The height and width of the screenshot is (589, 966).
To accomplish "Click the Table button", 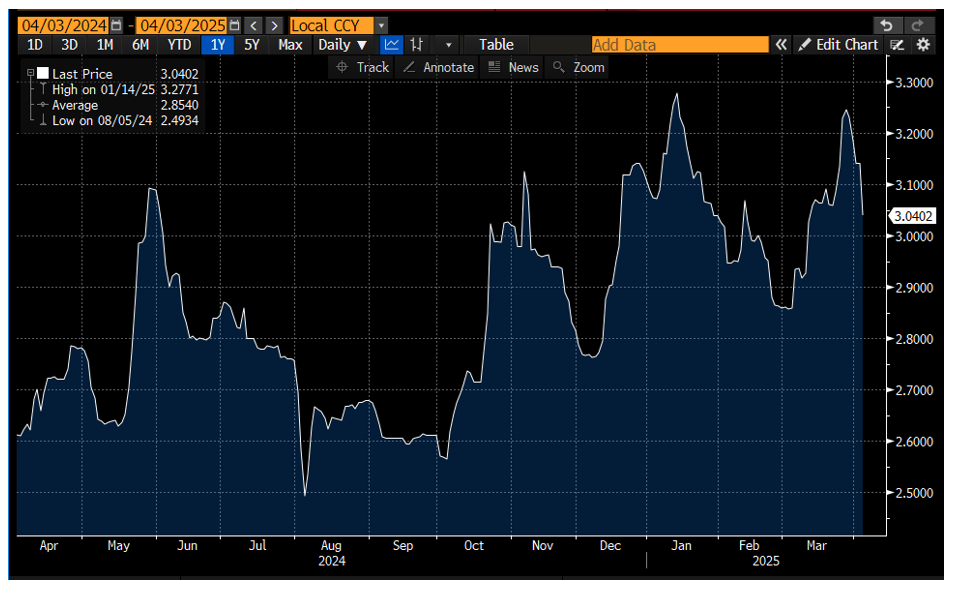I will click(x=495, y=44).
